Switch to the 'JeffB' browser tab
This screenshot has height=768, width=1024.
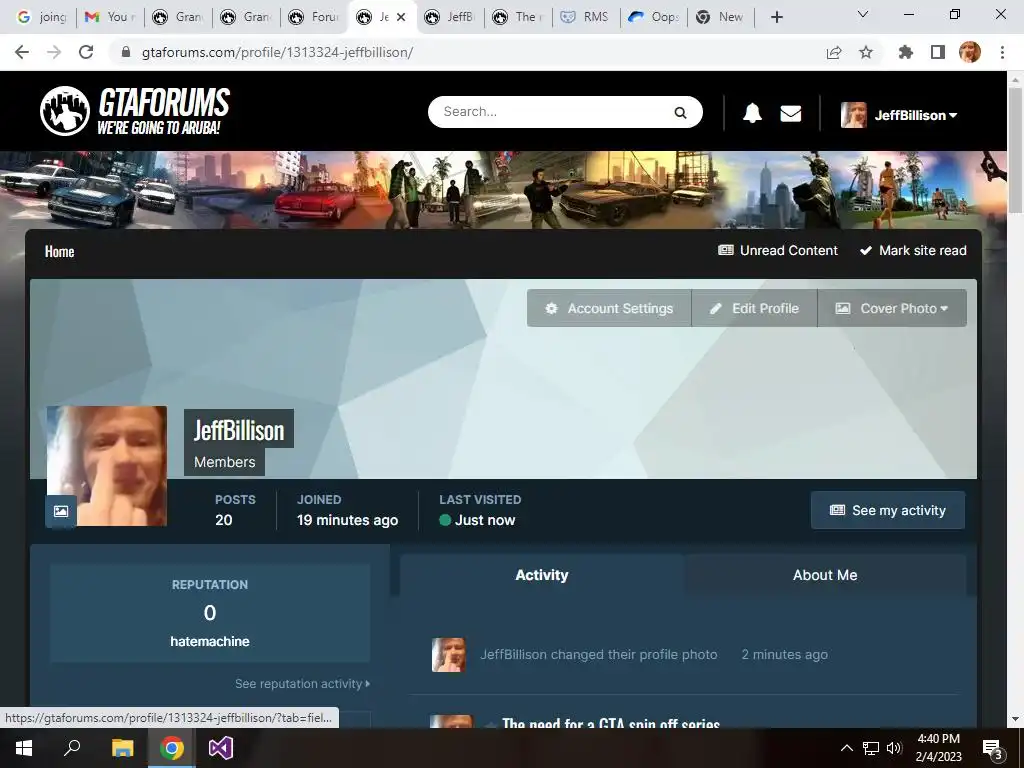(450, 17)
